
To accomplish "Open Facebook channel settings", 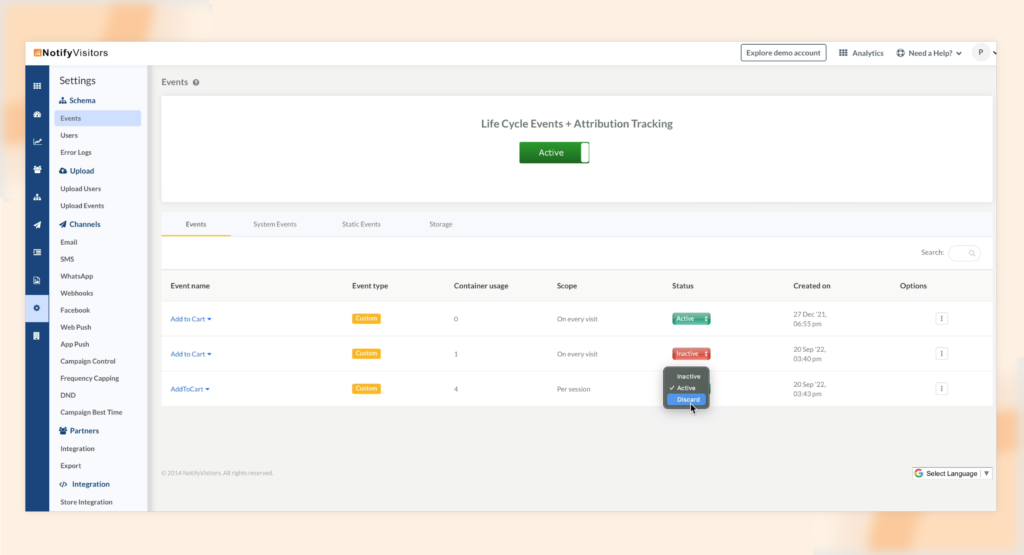I will click(x=75, y=310).
